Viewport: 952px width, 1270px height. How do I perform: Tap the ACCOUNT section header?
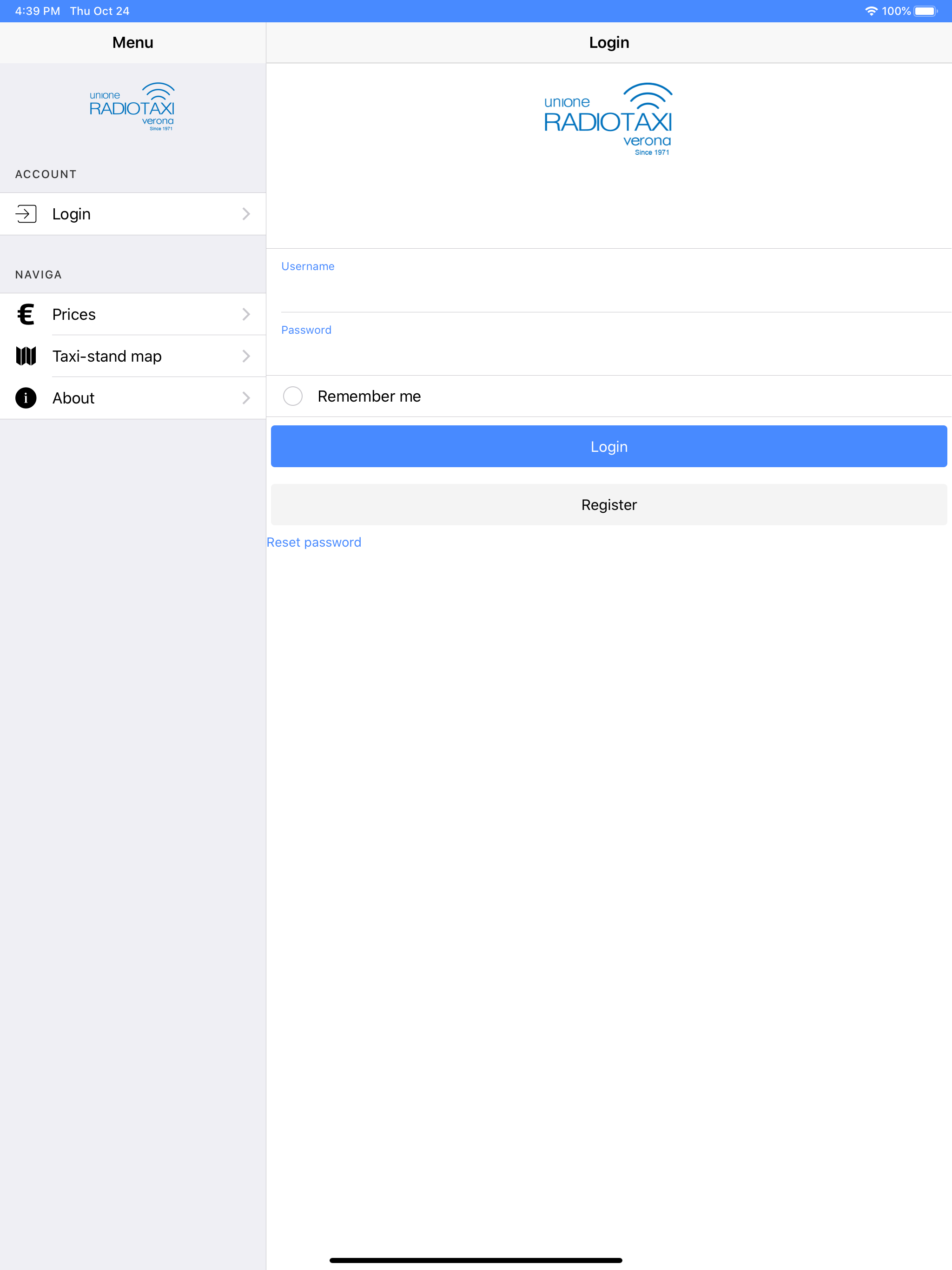click(46, 174)
